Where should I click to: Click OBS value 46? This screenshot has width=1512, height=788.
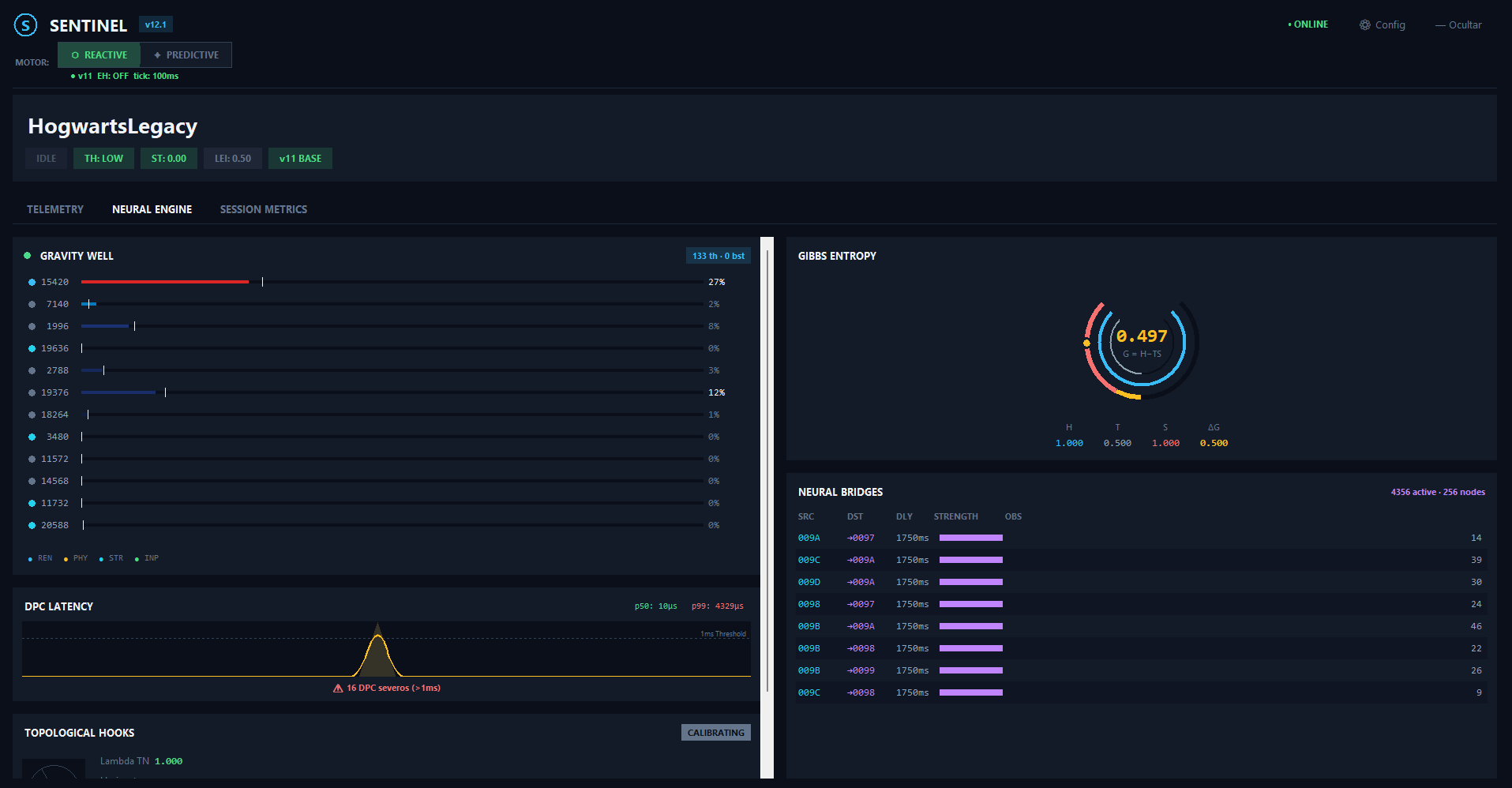coord(1476,626)
